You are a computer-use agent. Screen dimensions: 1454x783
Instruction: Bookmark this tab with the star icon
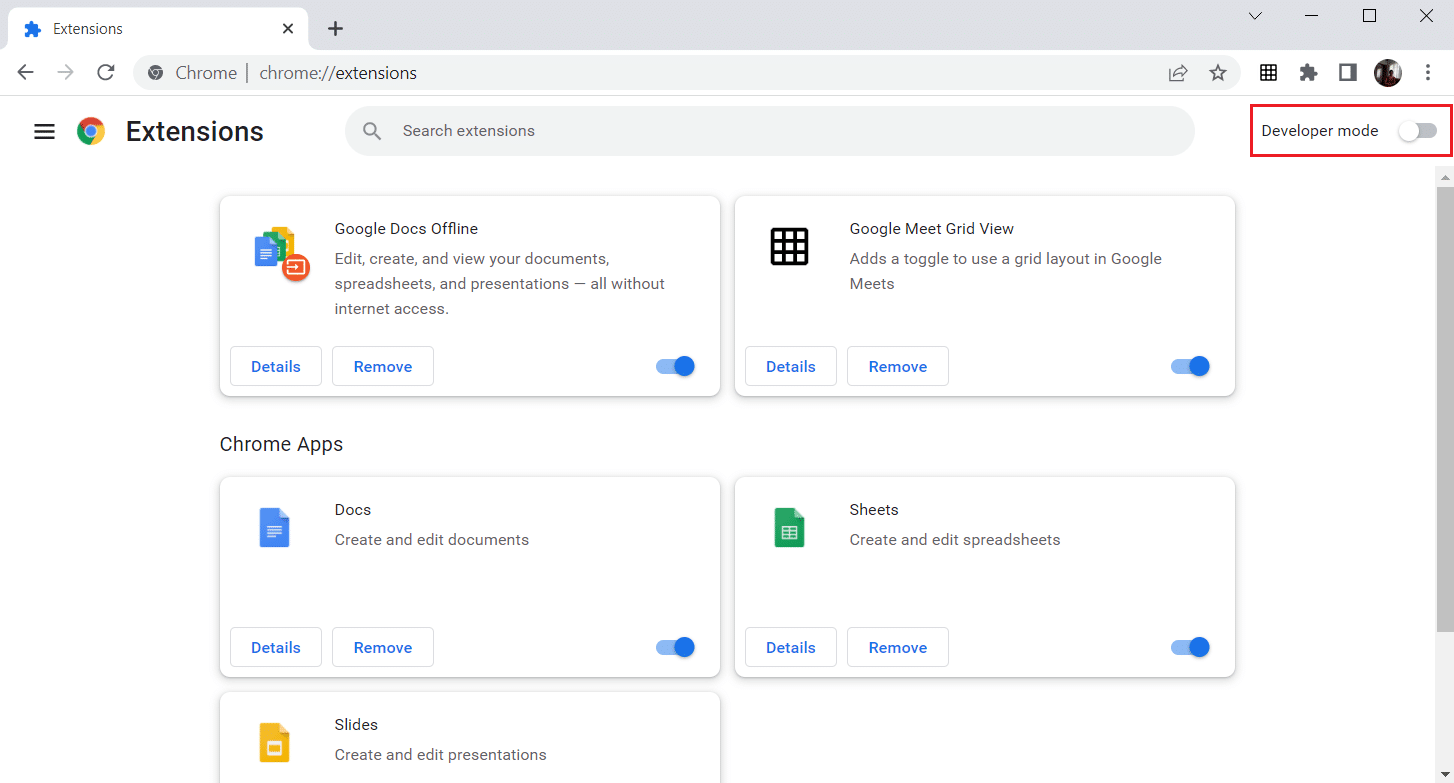1218,72
